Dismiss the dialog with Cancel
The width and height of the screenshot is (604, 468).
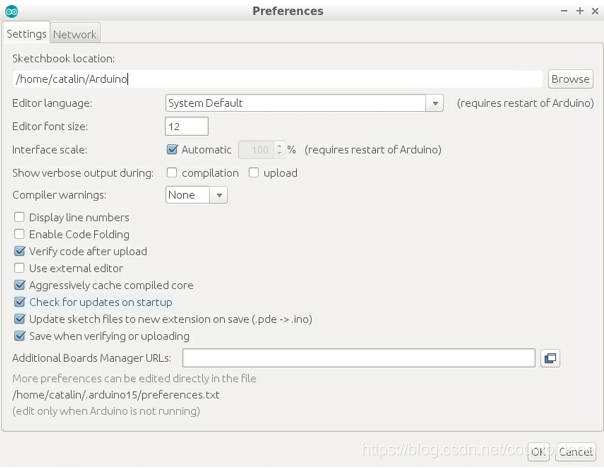pos(575,451)
